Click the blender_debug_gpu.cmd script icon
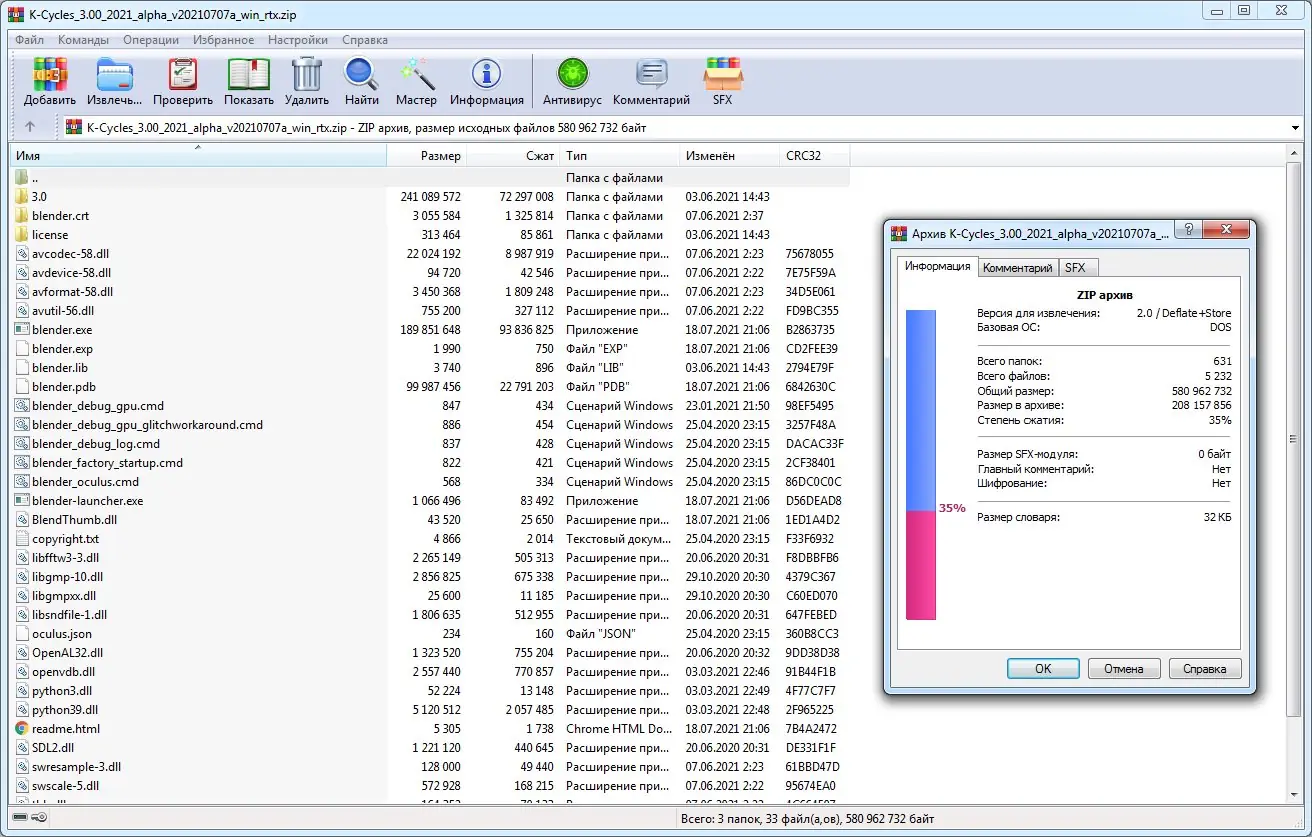This screenshot has height=837, width=1312. pyautogui.click(x=22, y=406)
